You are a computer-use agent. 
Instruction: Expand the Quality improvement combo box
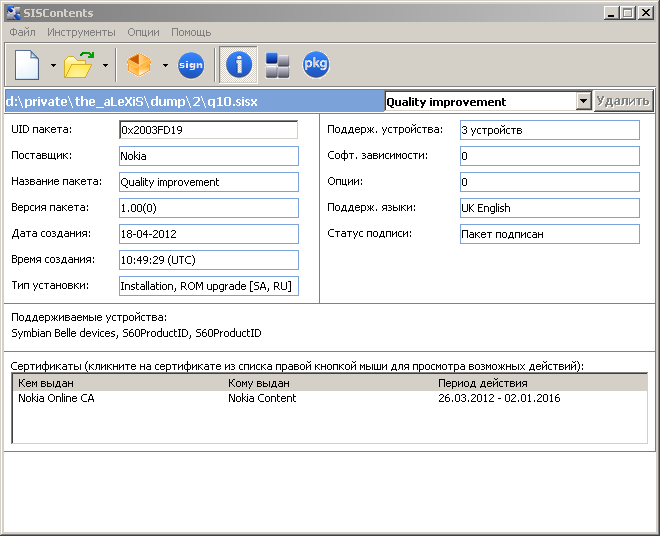point(583,101)
